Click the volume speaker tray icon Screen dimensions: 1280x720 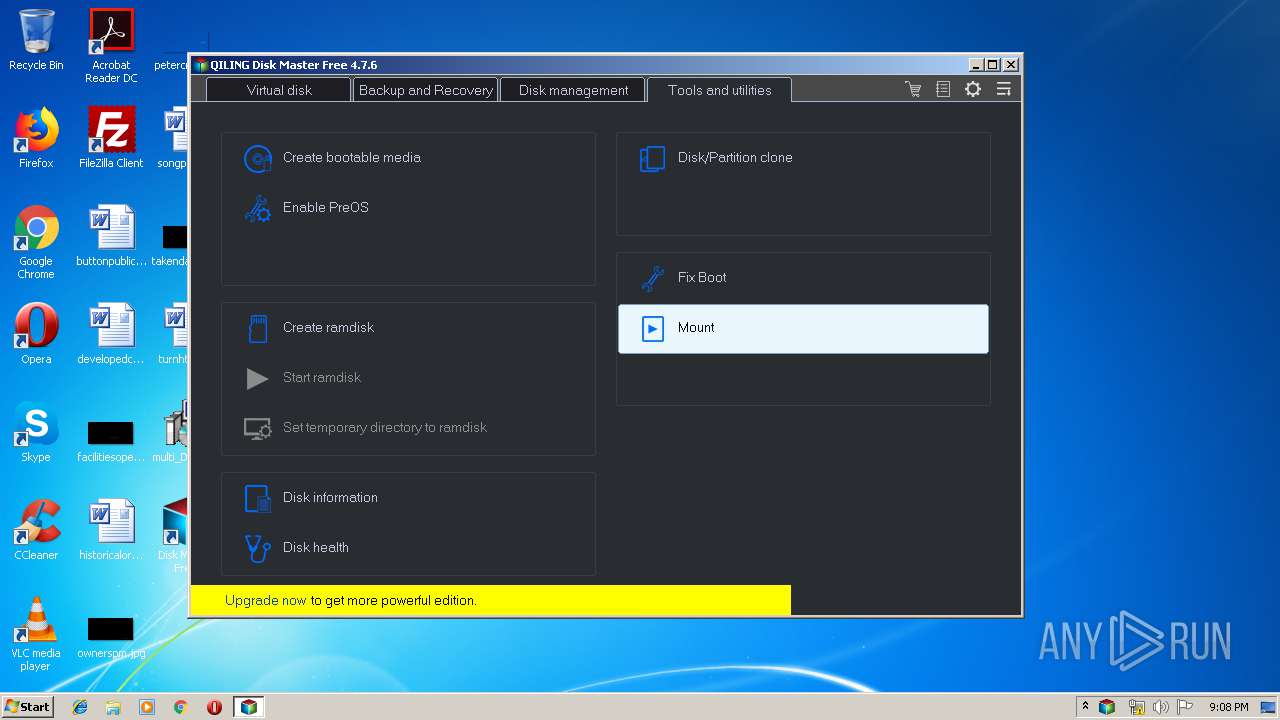pyautogui.click(x=1160, y=707)
